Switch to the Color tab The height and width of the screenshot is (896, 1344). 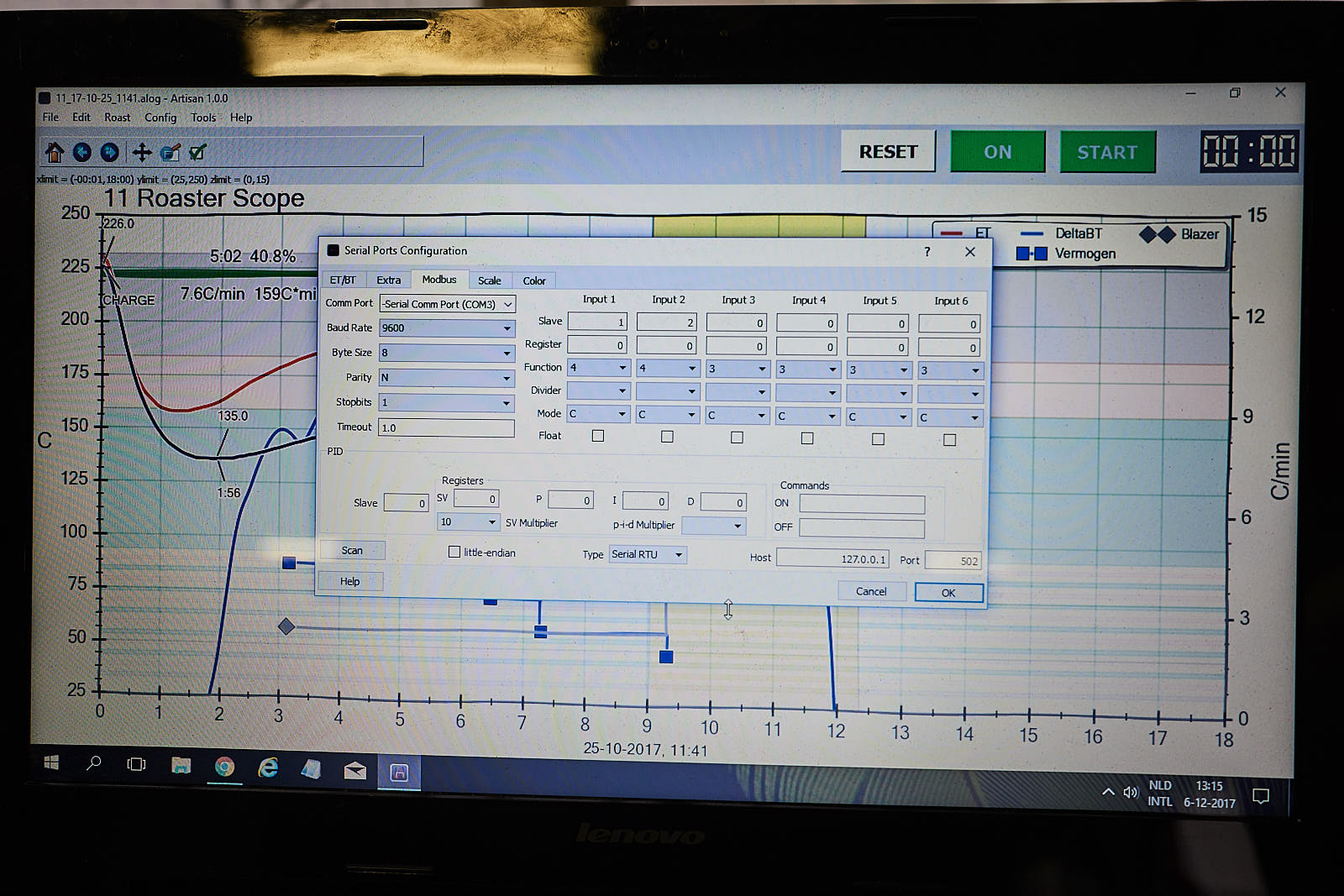click(x=534, y=281)
